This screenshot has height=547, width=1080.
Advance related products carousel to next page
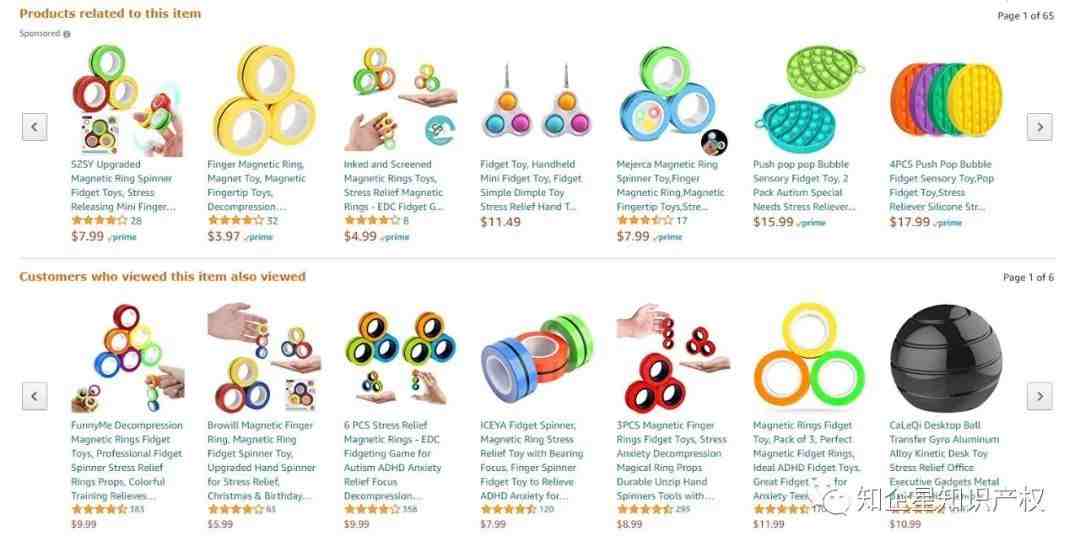(1039, 127)
